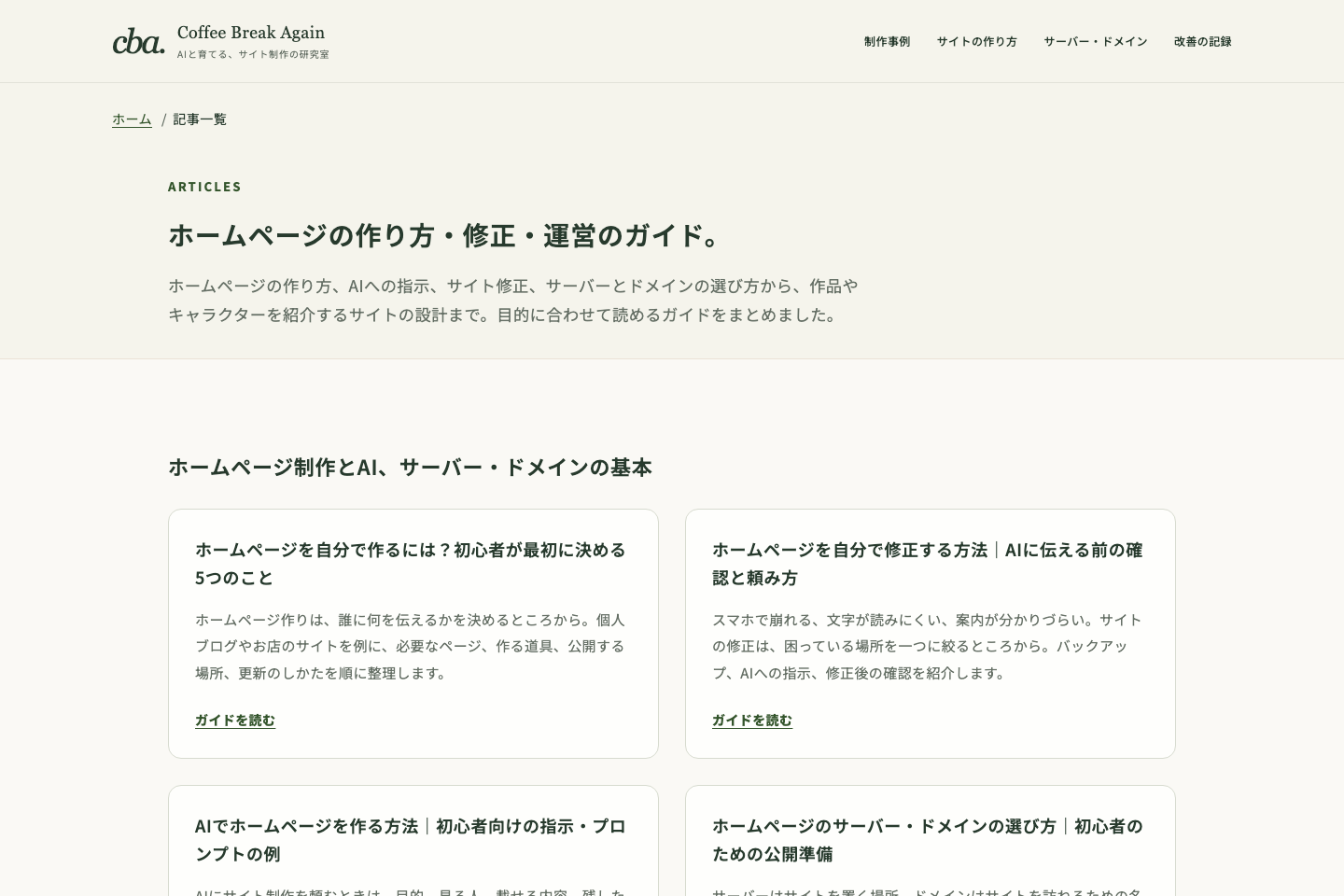The image size is (1344, 896).
Task: Click ガイドを読む in the 自分で修正する方法 card
Action: (752, 720)
